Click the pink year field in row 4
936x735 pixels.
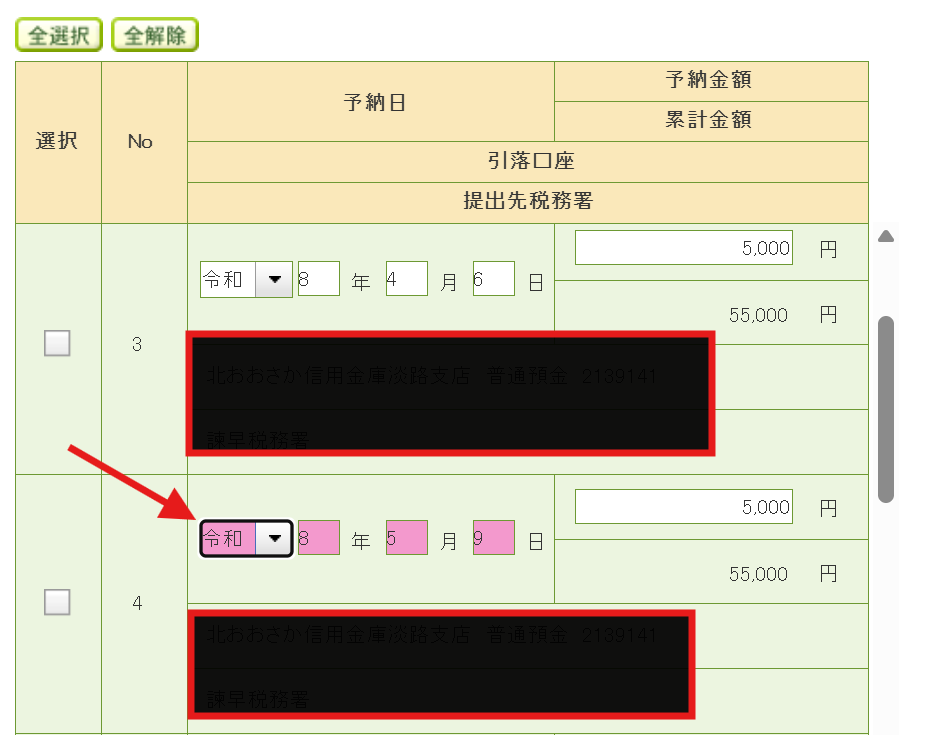318,539
